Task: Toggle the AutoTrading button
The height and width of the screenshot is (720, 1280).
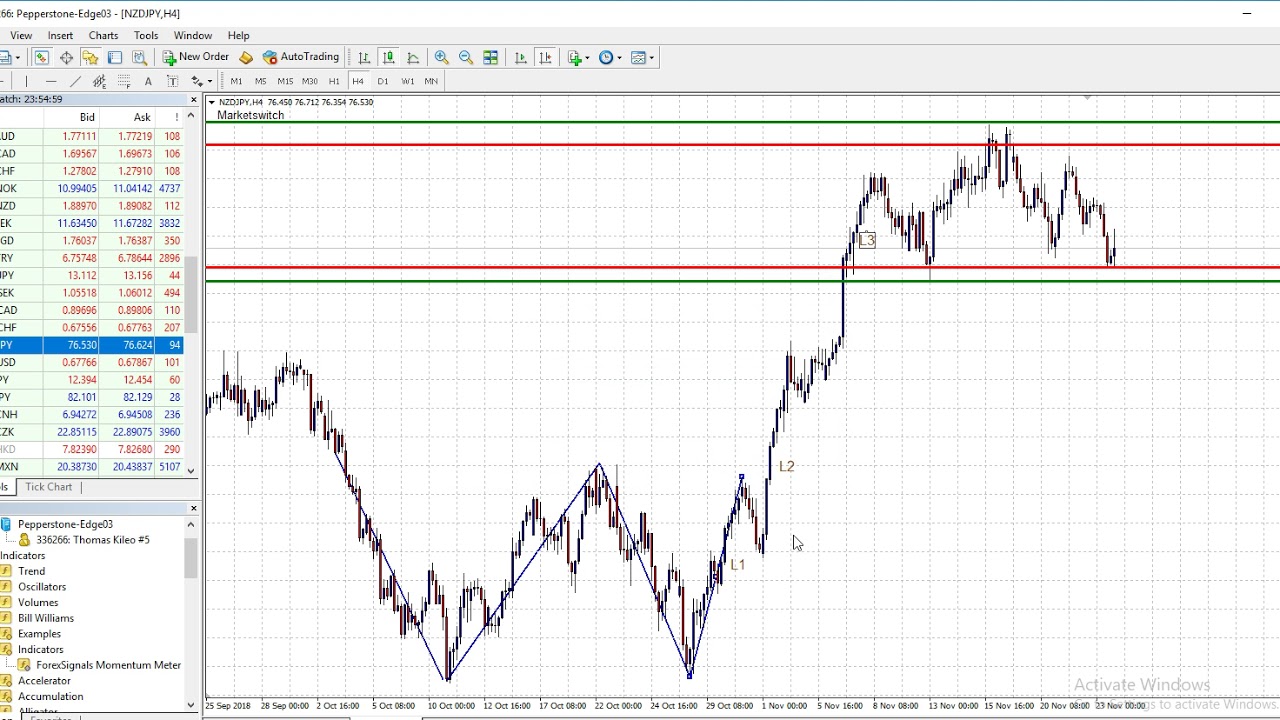Action: click(x=301, y=57)
